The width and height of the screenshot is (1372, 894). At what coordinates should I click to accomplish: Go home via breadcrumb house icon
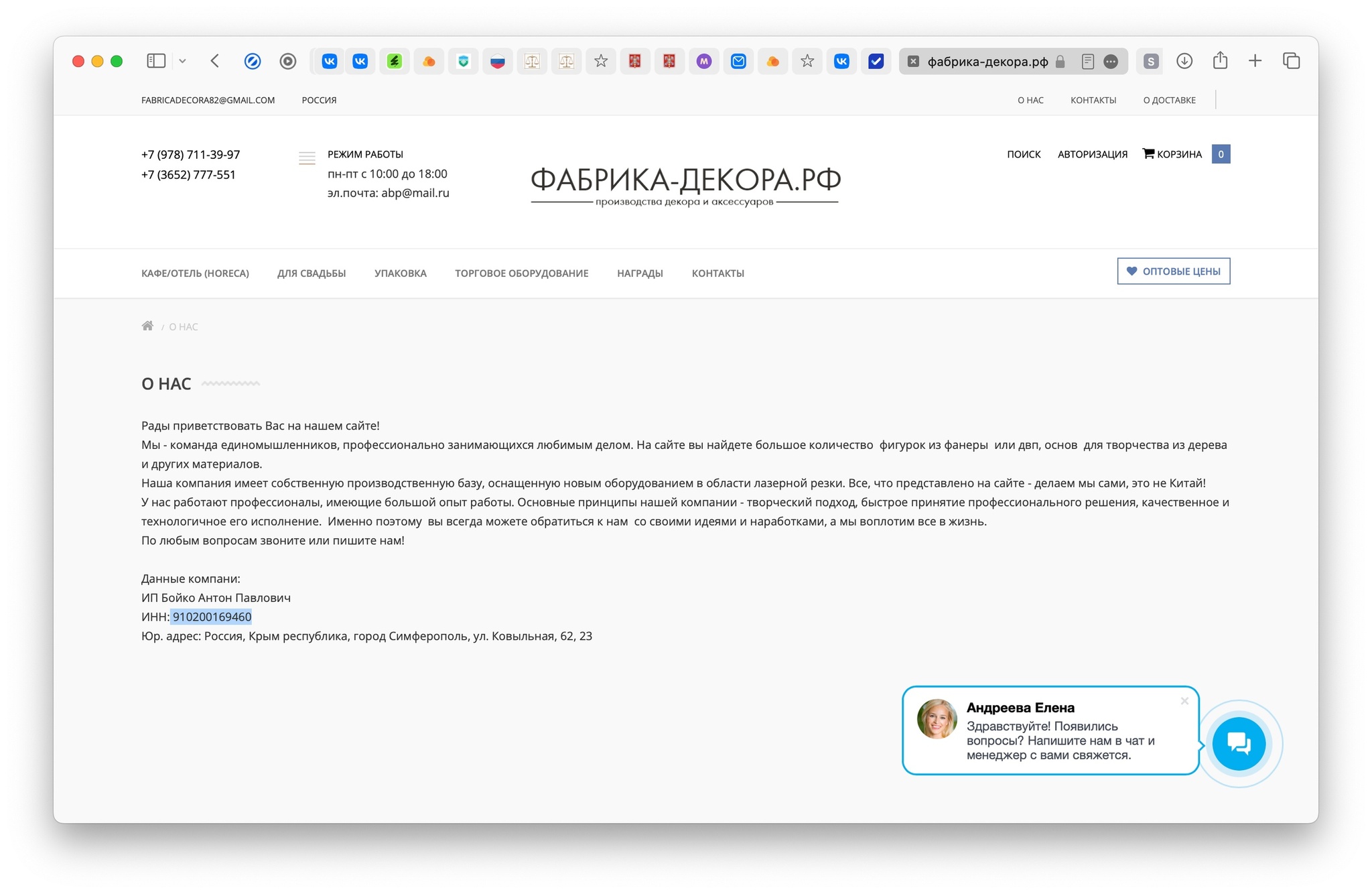[x=147, y=326]
